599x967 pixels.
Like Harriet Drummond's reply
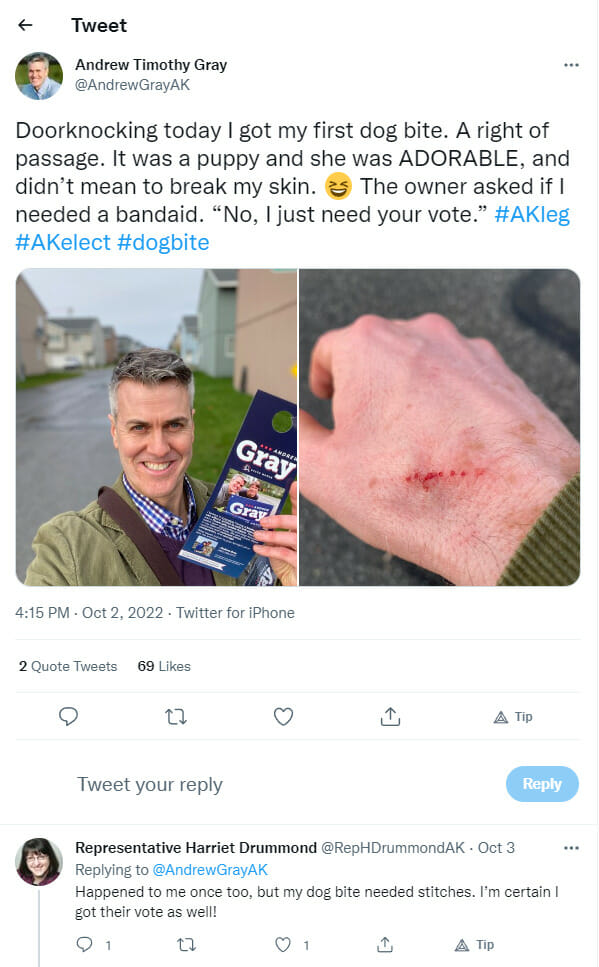[283, 945]
